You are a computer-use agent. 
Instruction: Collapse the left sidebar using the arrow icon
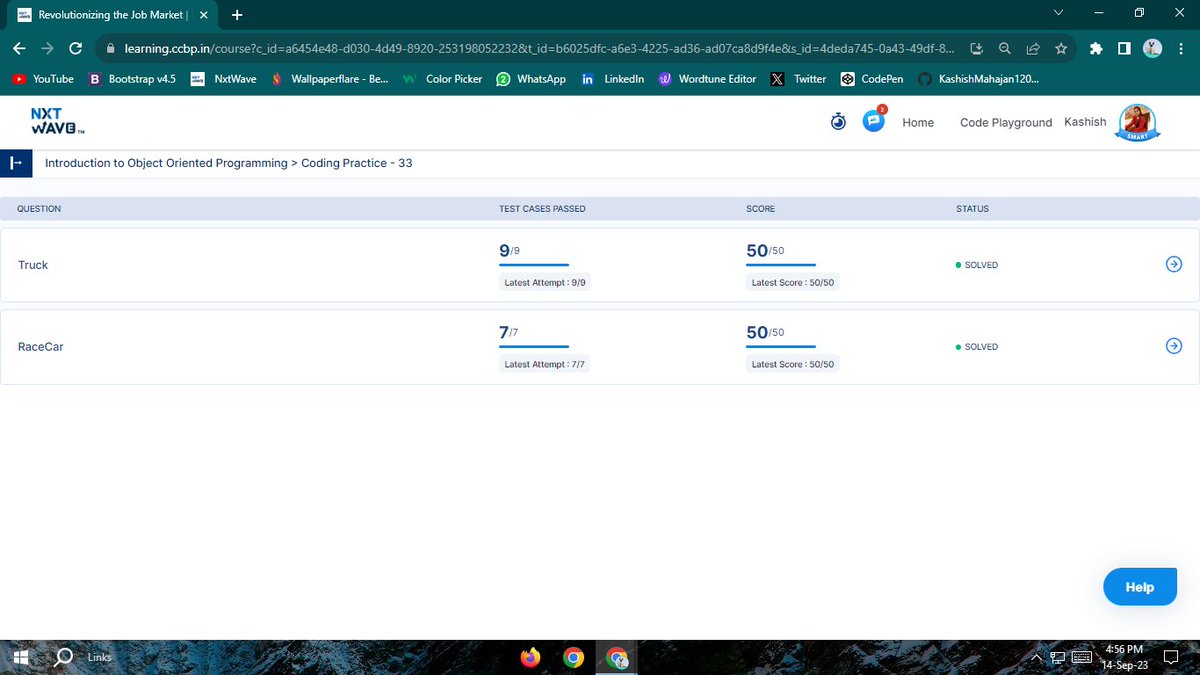[14, 163]
